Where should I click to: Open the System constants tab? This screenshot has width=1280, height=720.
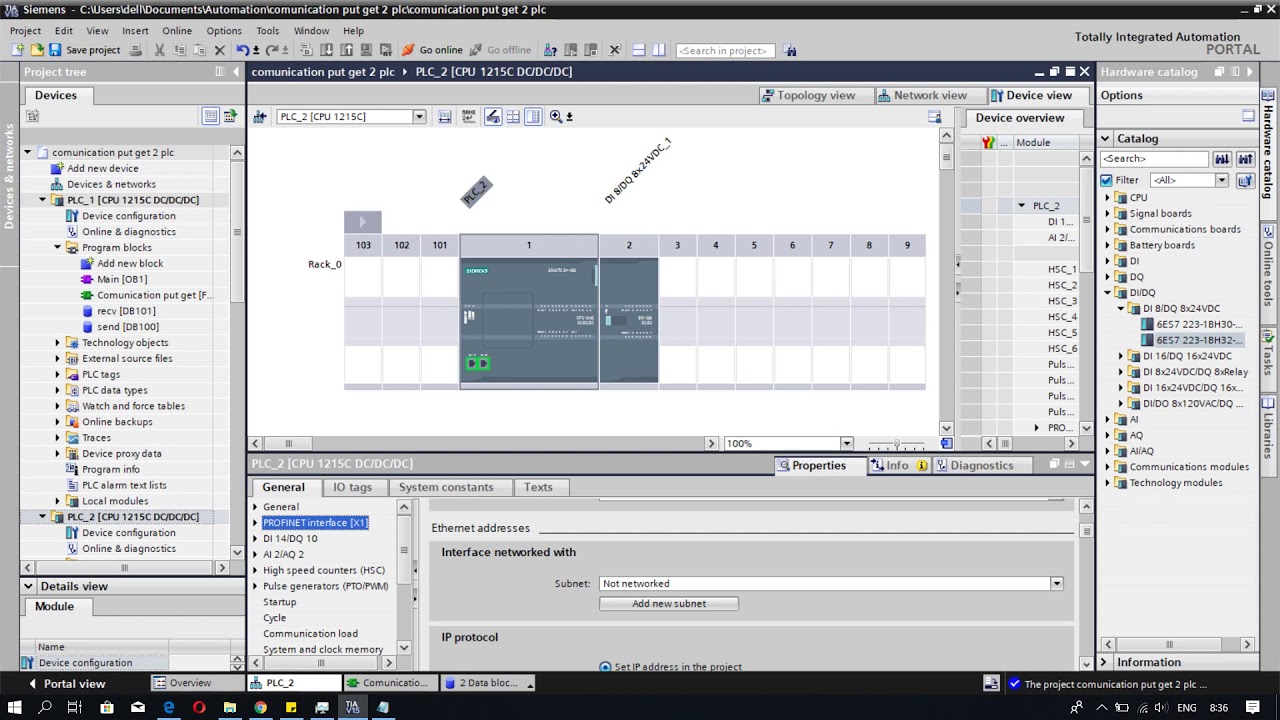coord(446,487)
